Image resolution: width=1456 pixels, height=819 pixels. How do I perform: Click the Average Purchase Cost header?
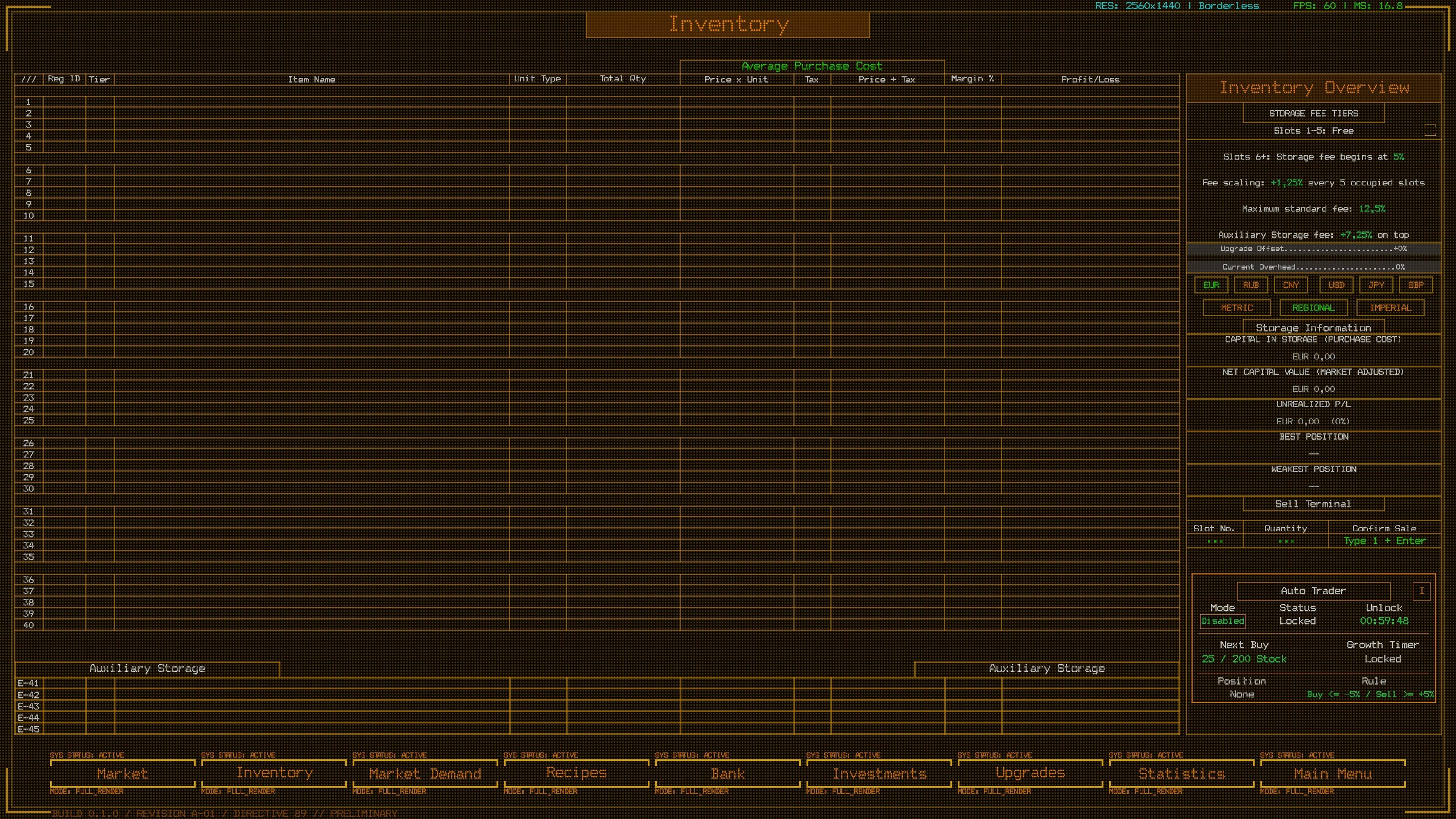pyautogui.click(x=812, y=67)
